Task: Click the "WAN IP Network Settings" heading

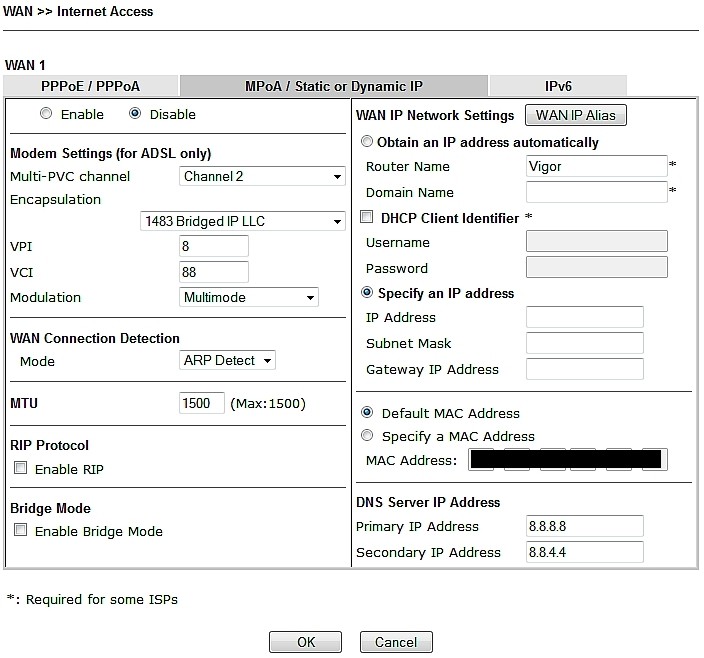Action: tap(435, 115)
